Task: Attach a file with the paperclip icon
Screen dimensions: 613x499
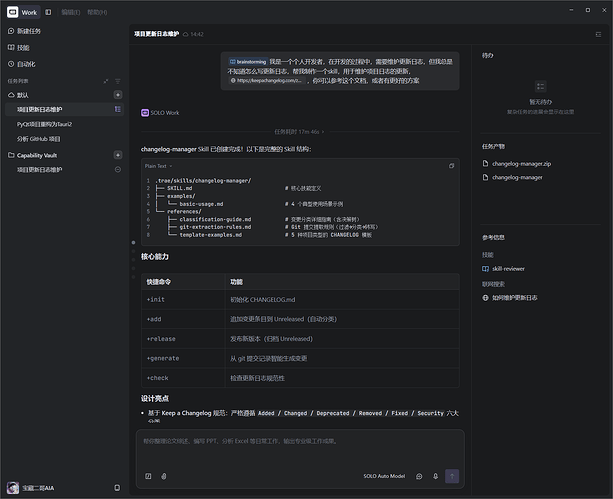Action: point(164,476)
